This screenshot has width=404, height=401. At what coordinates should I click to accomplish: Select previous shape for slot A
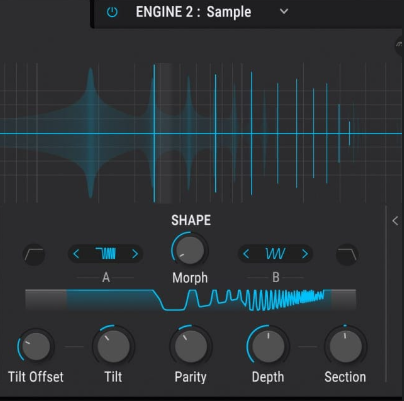point(76,254)
